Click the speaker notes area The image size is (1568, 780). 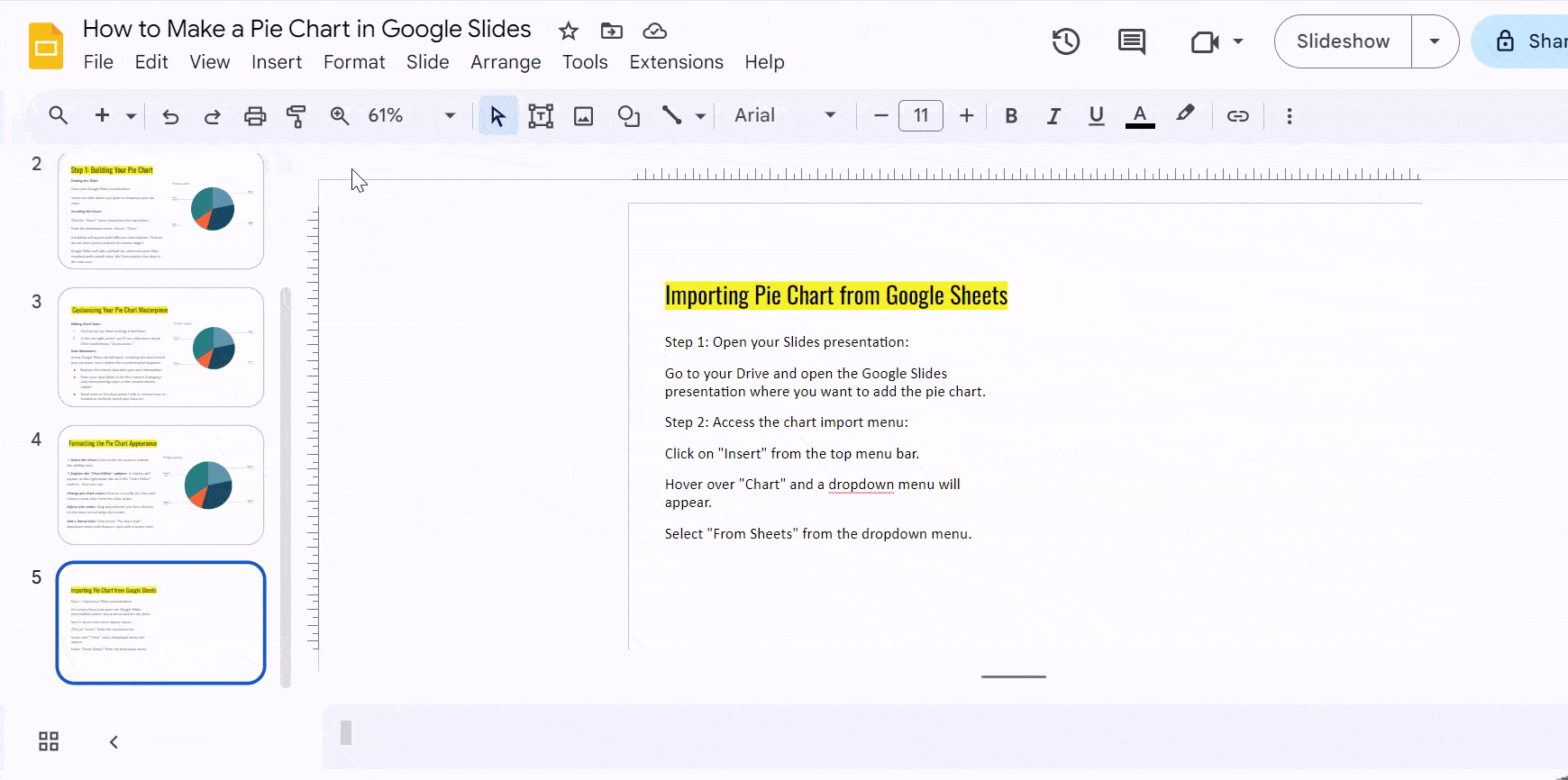[945, 737]
